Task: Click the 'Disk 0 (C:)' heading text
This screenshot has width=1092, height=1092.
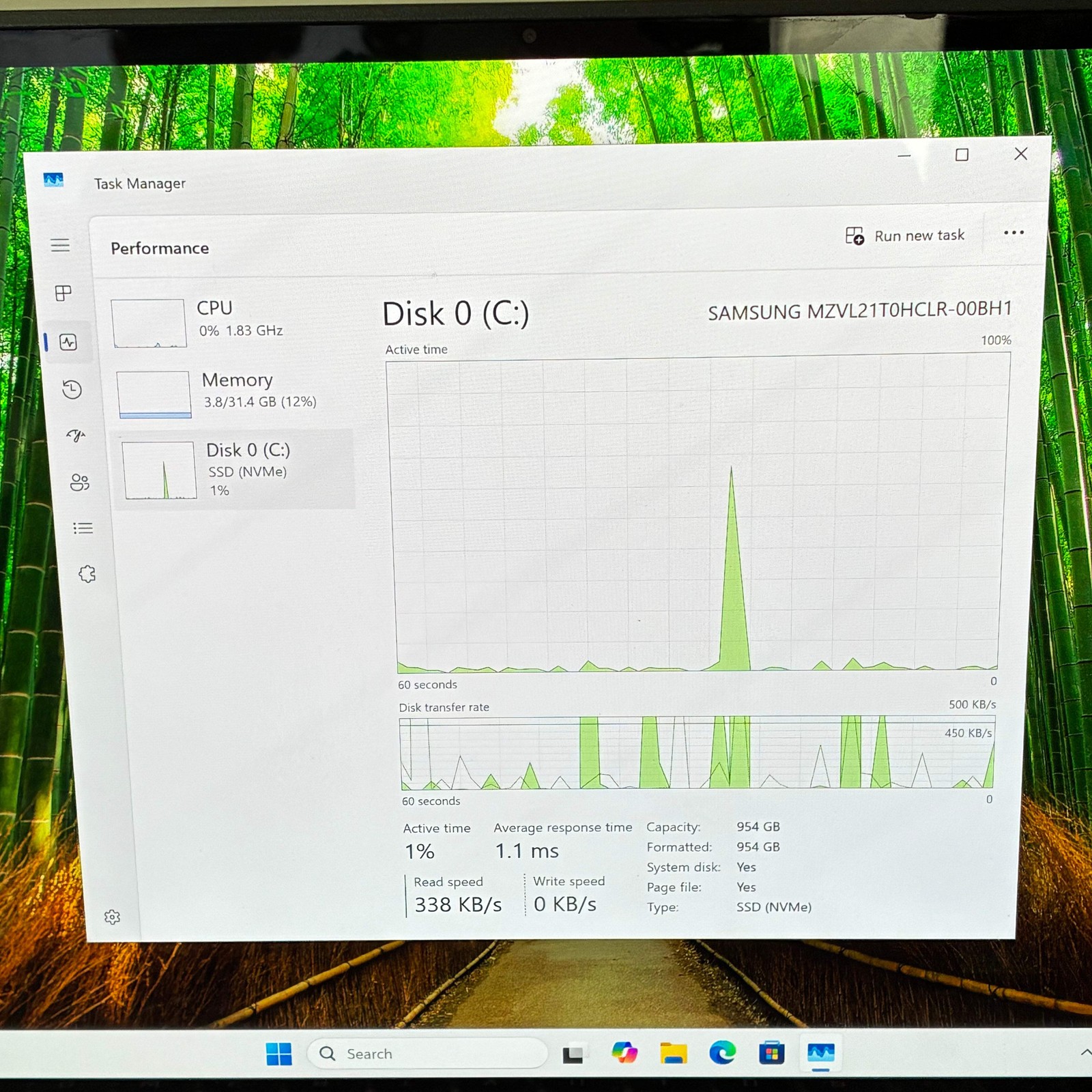Action: point(455,314)
